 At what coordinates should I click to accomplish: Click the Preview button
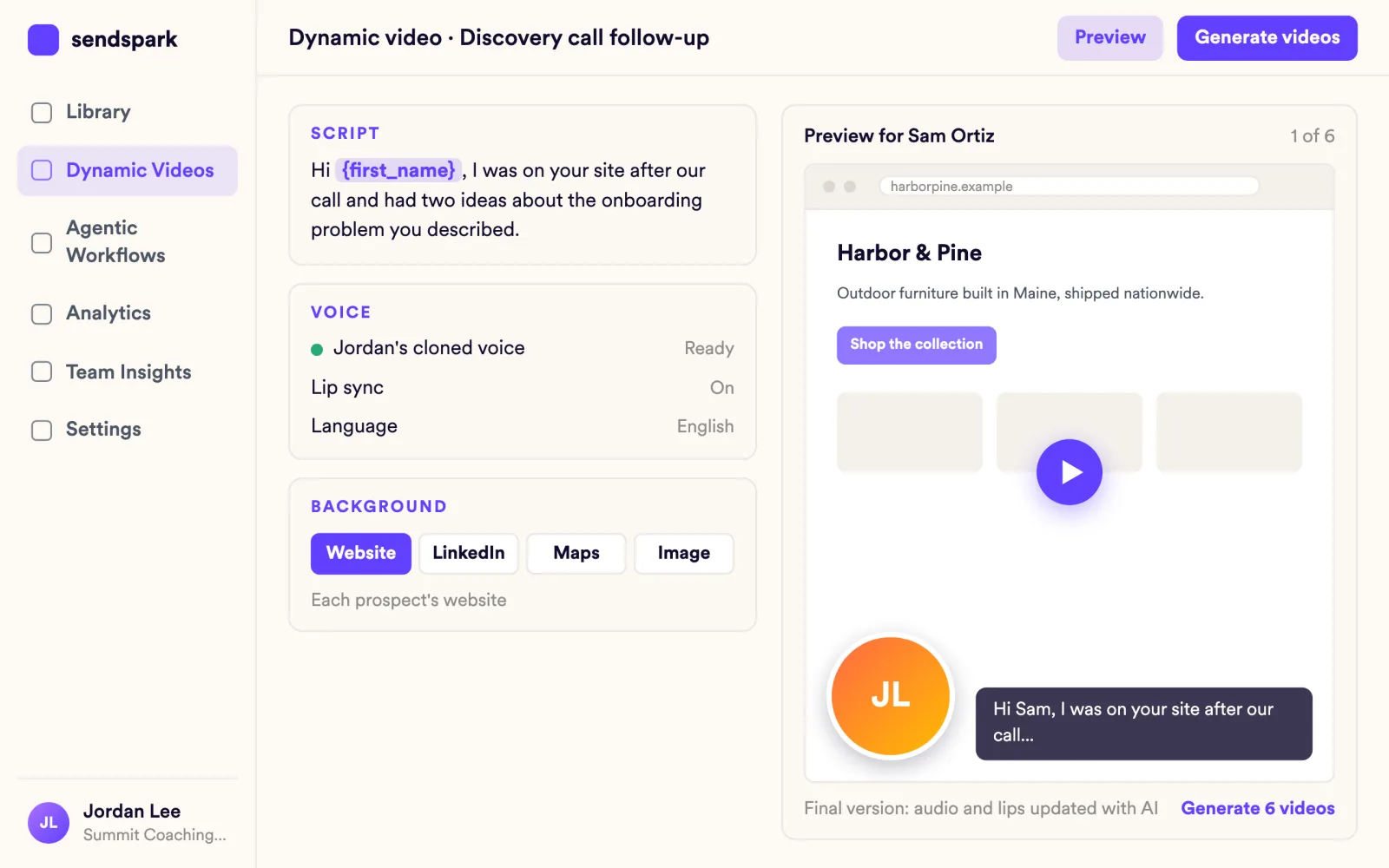(x=1109, y=38)
